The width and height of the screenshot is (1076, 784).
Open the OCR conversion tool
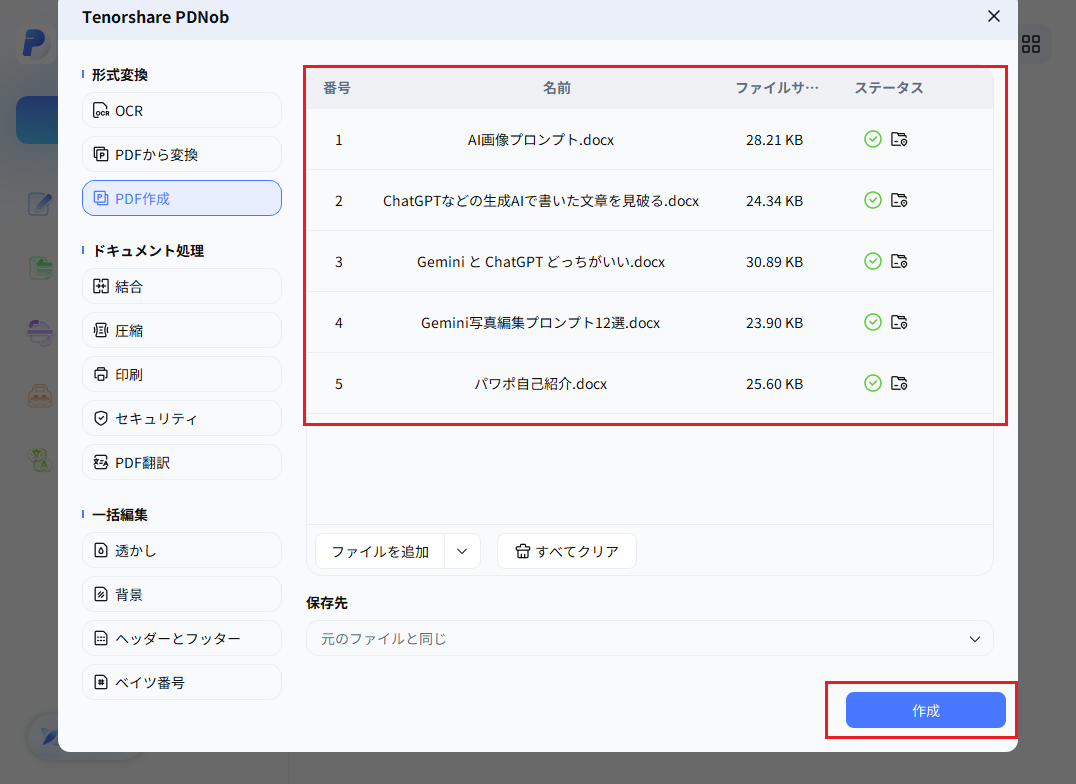click(181, 111)
